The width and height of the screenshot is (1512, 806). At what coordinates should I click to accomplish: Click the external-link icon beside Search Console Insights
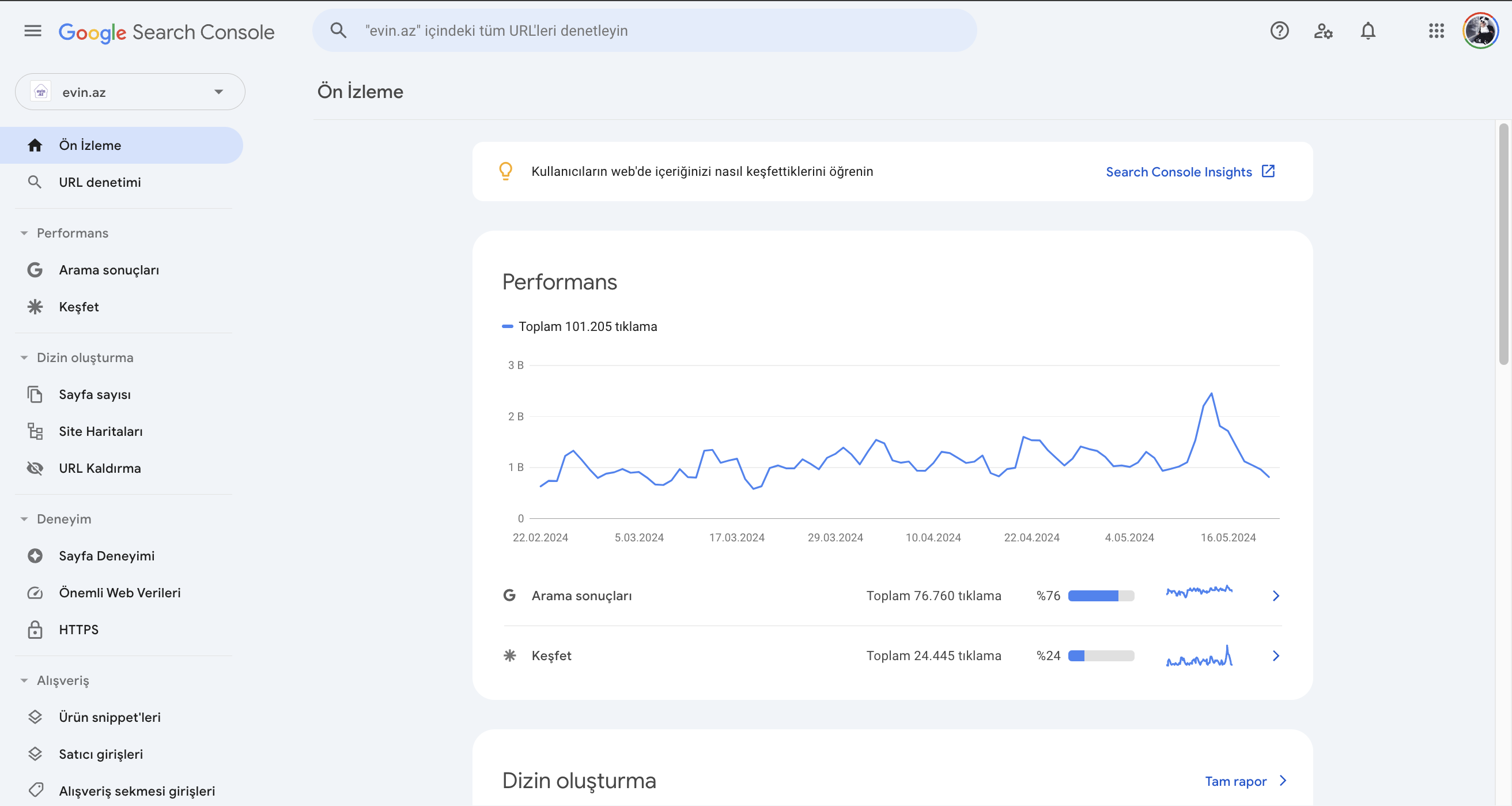pyautogui.click(x=1268, y=171)
